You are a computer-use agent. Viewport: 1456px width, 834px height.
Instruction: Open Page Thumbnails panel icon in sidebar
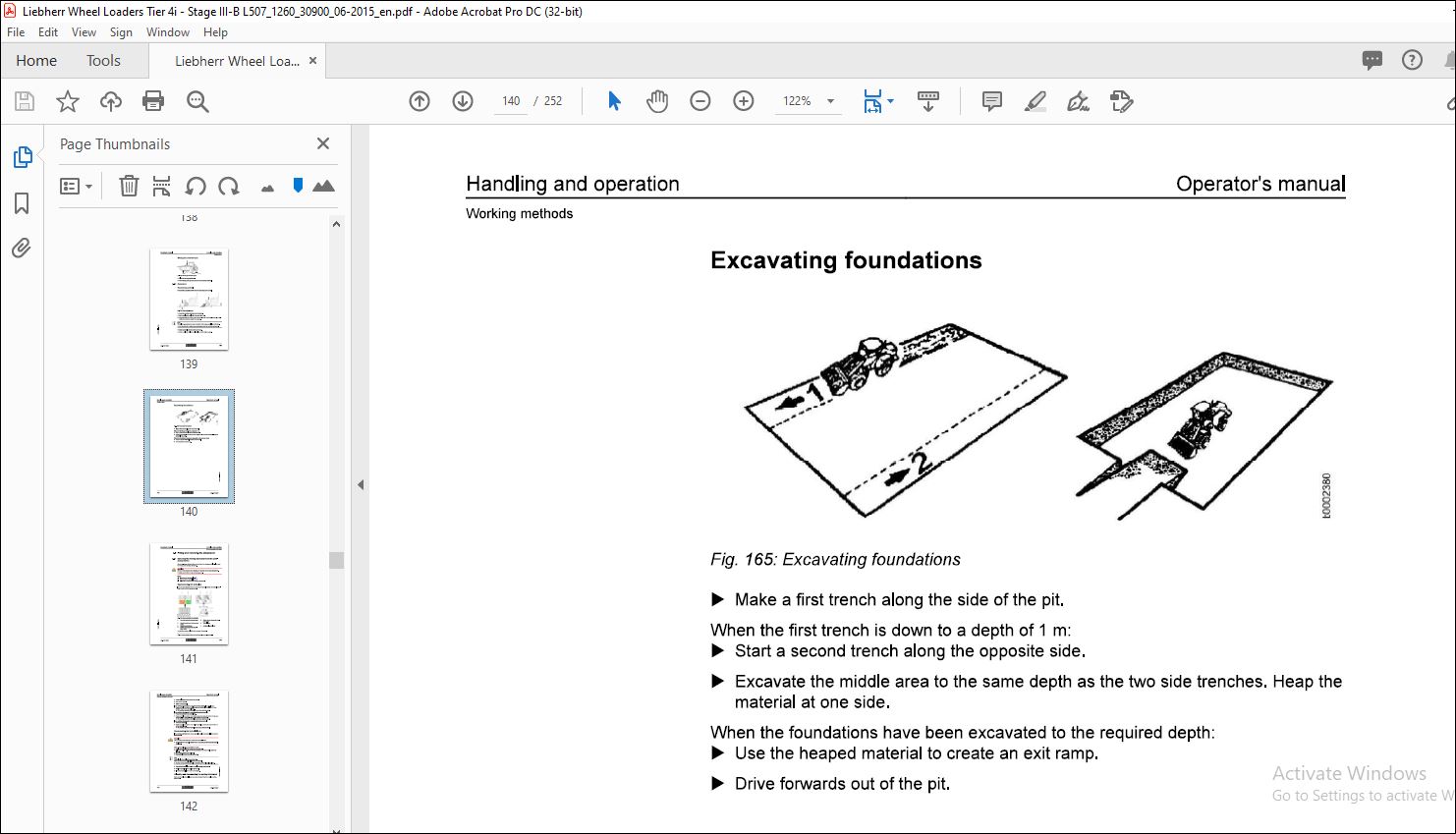tap(22, 157)
